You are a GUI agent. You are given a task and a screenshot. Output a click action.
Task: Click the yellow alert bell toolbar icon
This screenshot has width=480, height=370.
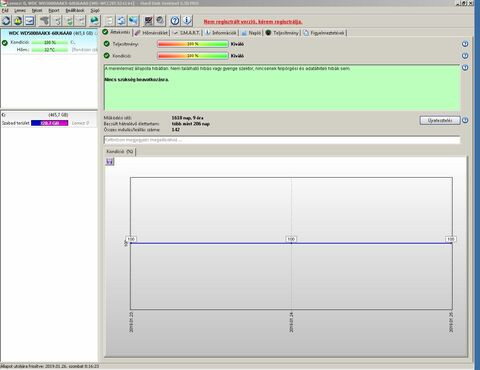(18, 21)
